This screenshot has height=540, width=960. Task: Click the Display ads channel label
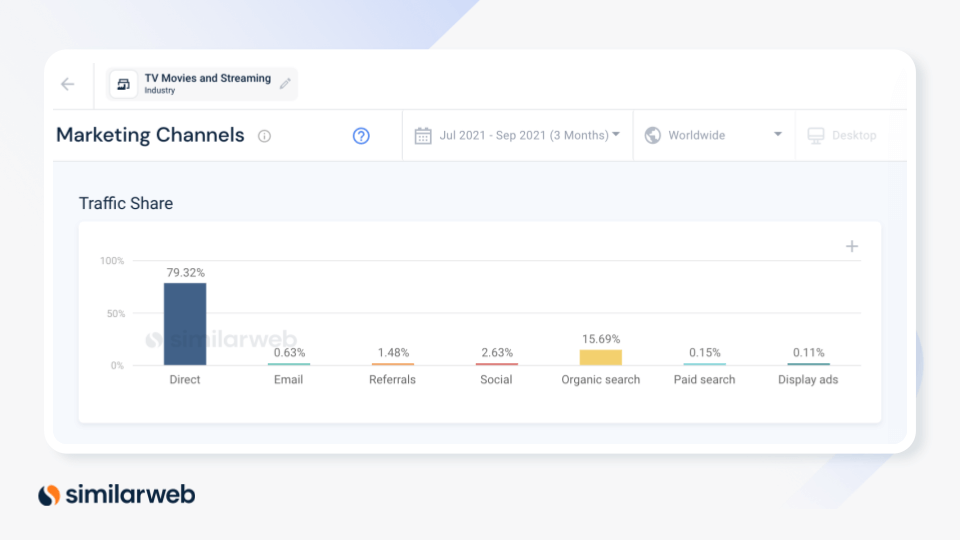point(808,380)
